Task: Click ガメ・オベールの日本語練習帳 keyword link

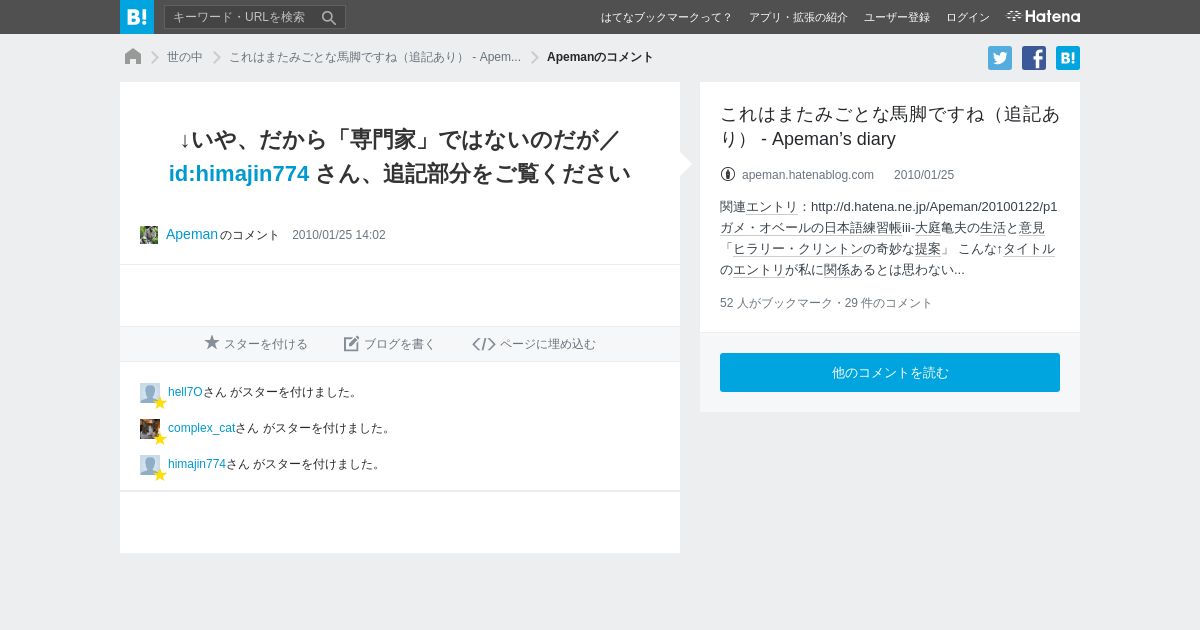Action: [810, 228]
